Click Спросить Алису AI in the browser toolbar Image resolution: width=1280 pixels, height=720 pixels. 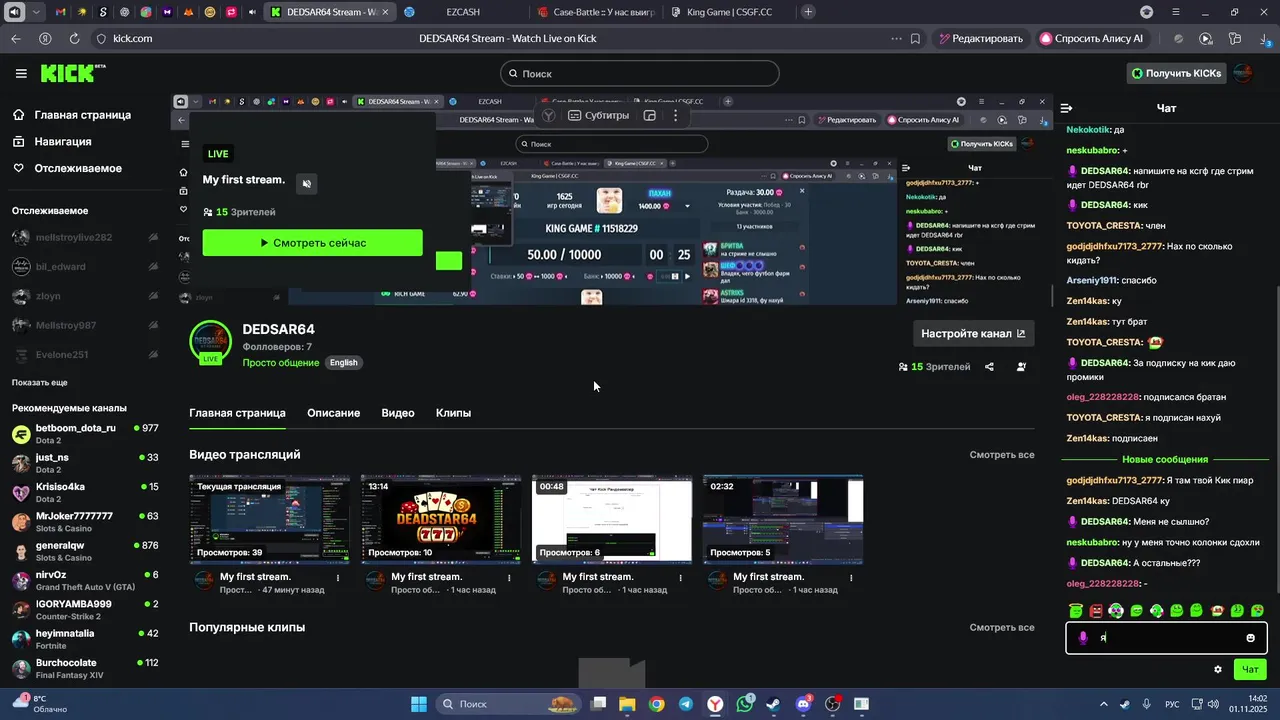1090,38
